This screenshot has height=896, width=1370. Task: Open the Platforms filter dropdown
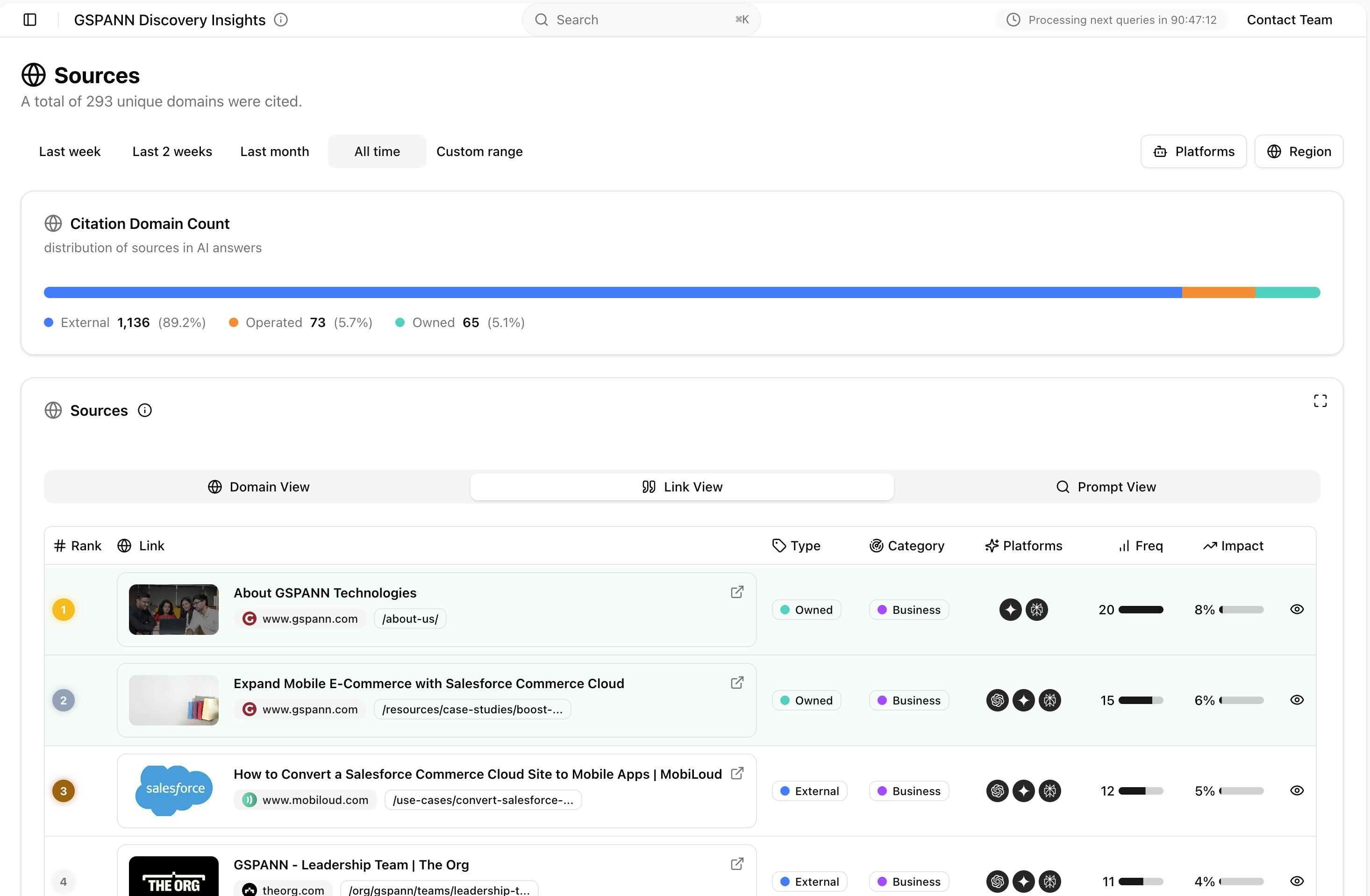pyautogui.click(x=1193, y=151)
